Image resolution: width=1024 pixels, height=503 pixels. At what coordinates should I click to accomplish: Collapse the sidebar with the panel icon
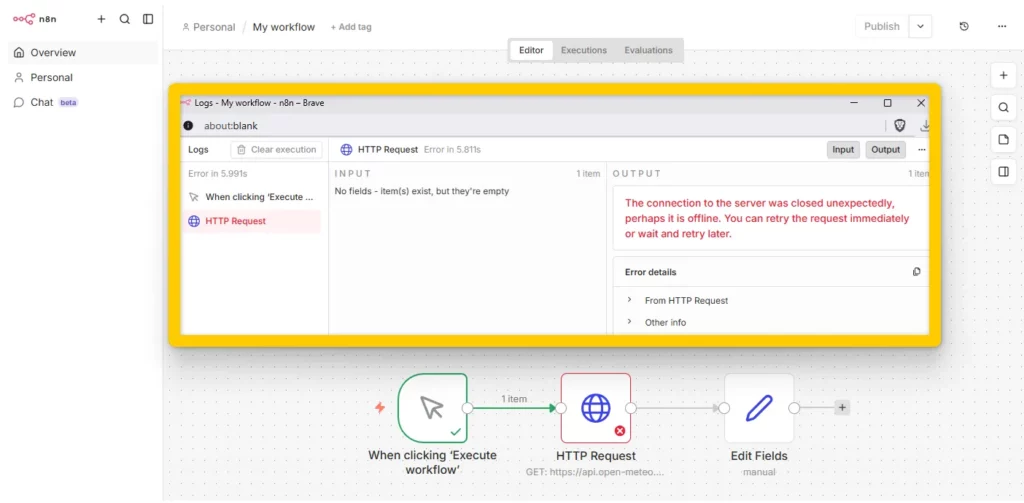pyautogui.click(x=148, y=19)
